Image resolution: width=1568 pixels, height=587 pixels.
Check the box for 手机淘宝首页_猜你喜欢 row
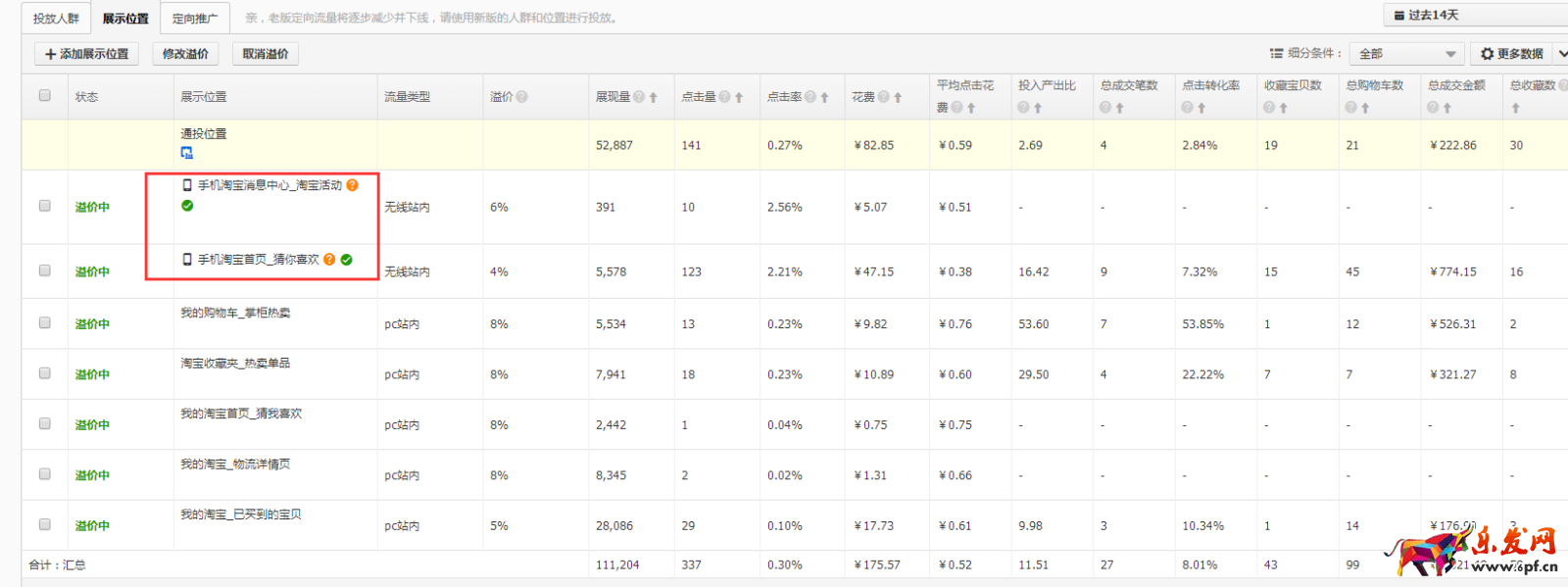pos(45,270)
